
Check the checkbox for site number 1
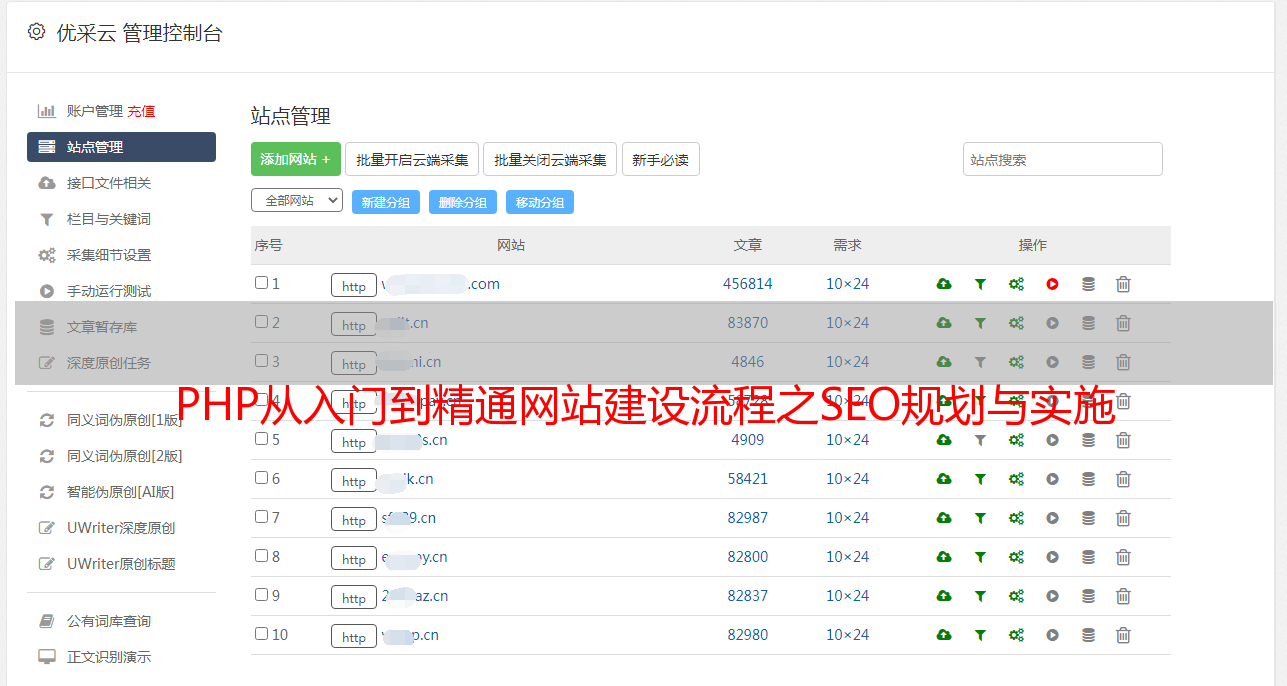tap(261, 283)
